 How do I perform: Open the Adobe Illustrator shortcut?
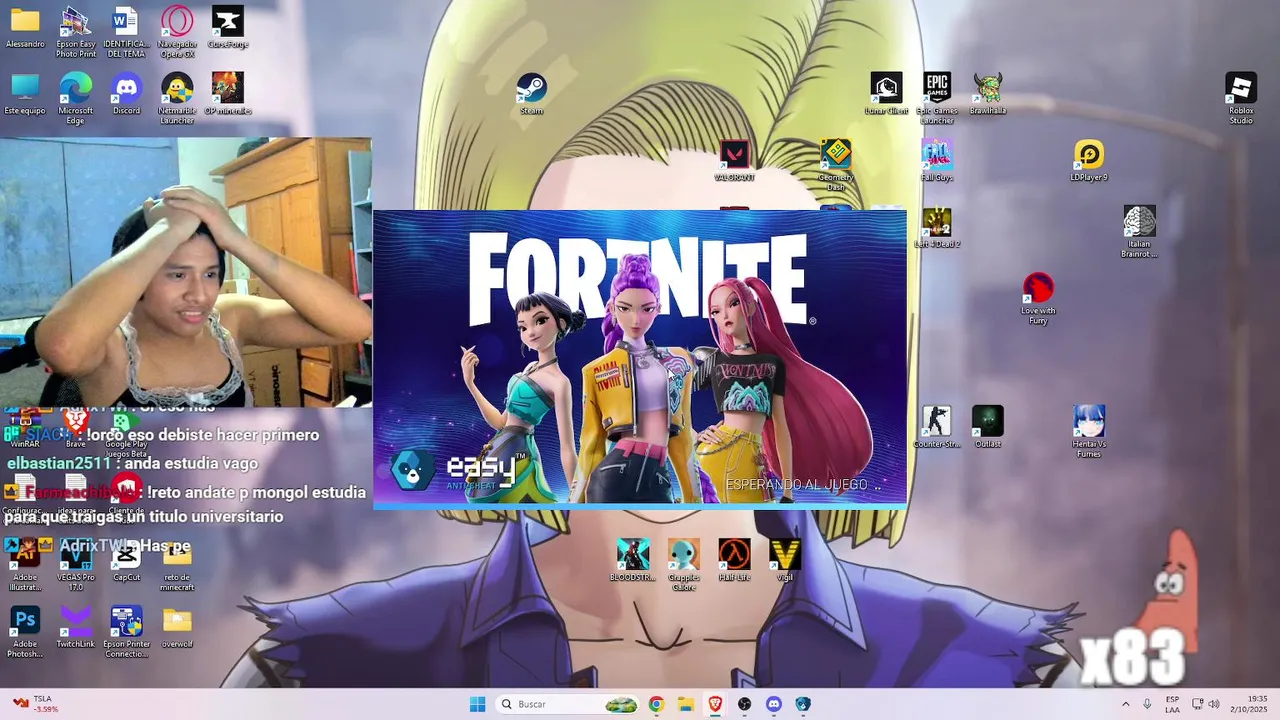(25, 565)
